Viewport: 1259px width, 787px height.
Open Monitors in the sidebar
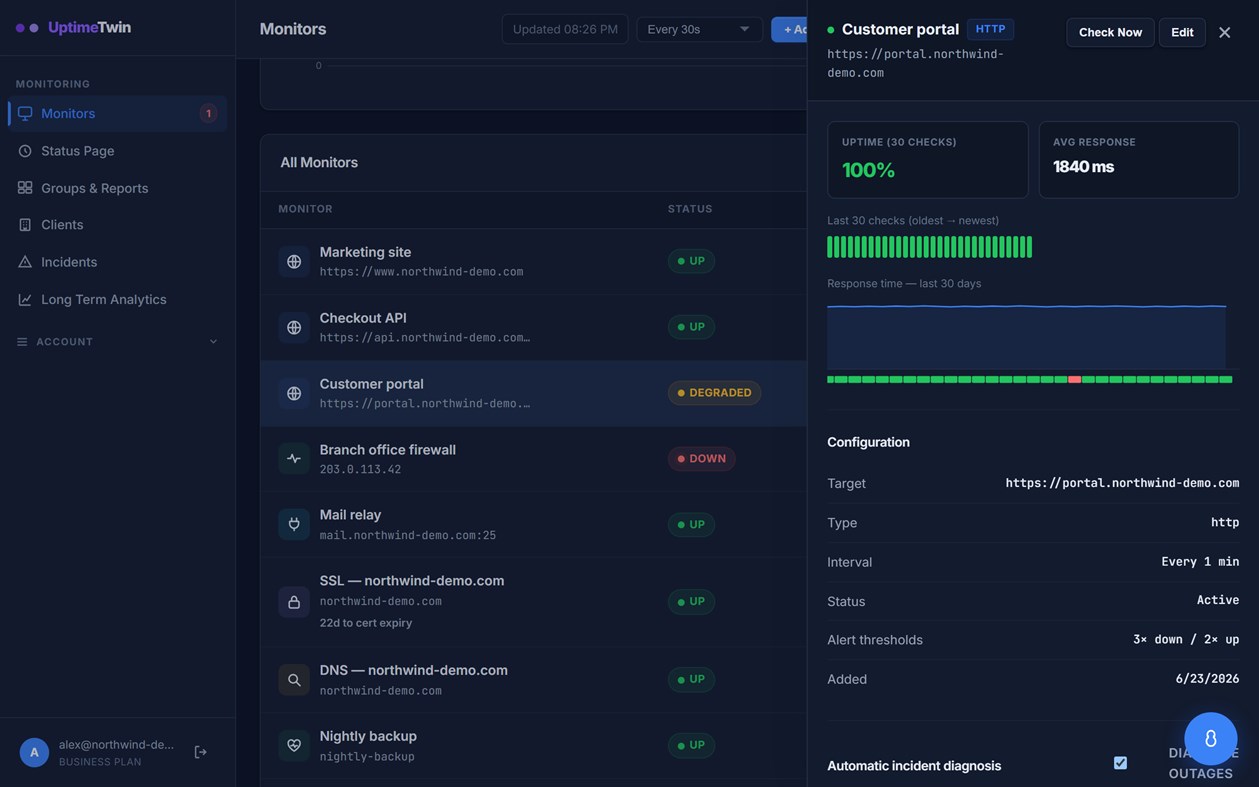click(x=117, y=113)
